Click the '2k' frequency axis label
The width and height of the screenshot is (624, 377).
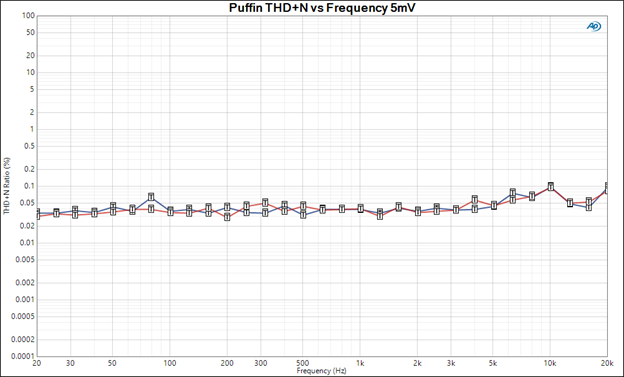point(417,363)
